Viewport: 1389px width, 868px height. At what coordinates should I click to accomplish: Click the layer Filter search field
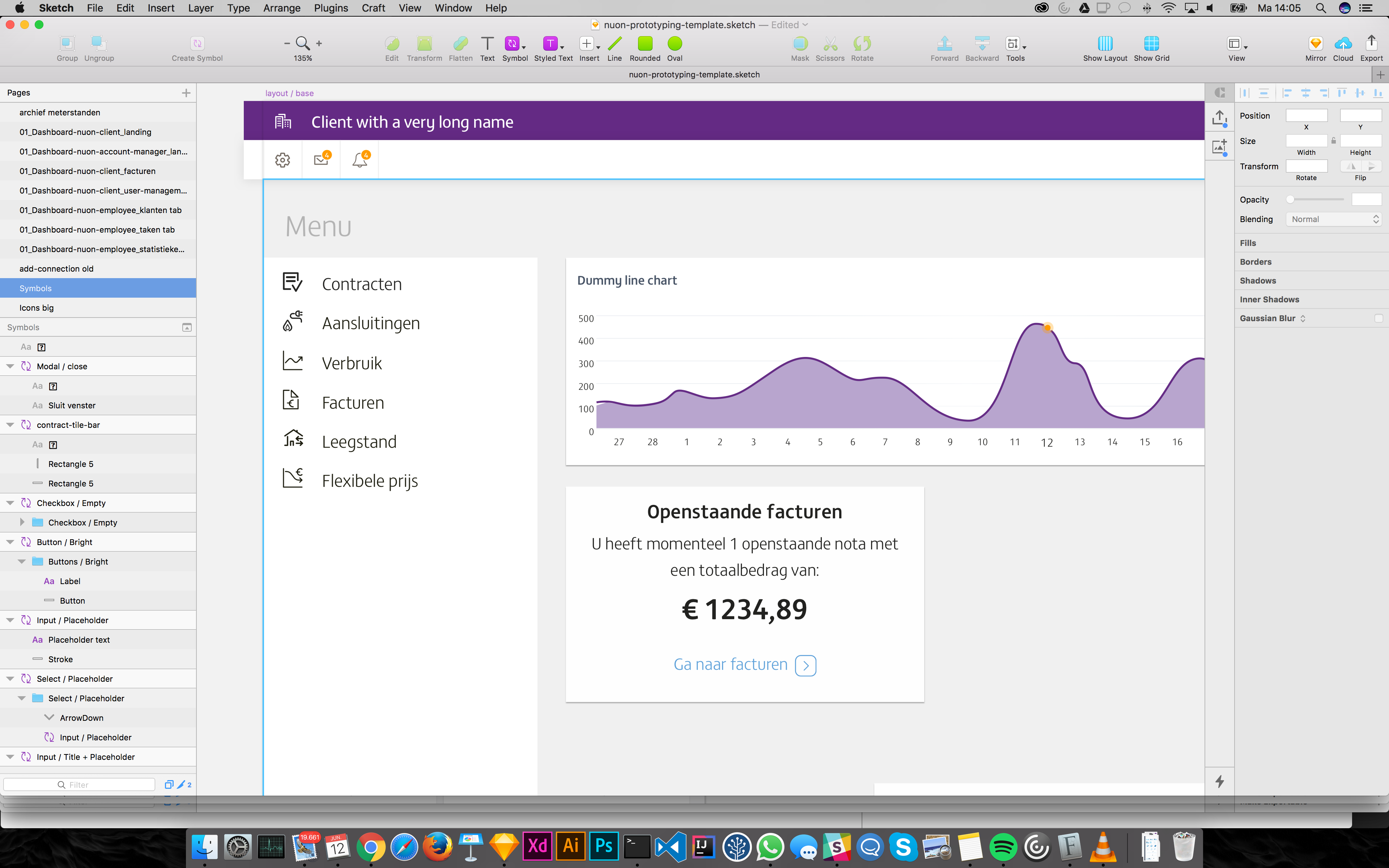(79, 785)
